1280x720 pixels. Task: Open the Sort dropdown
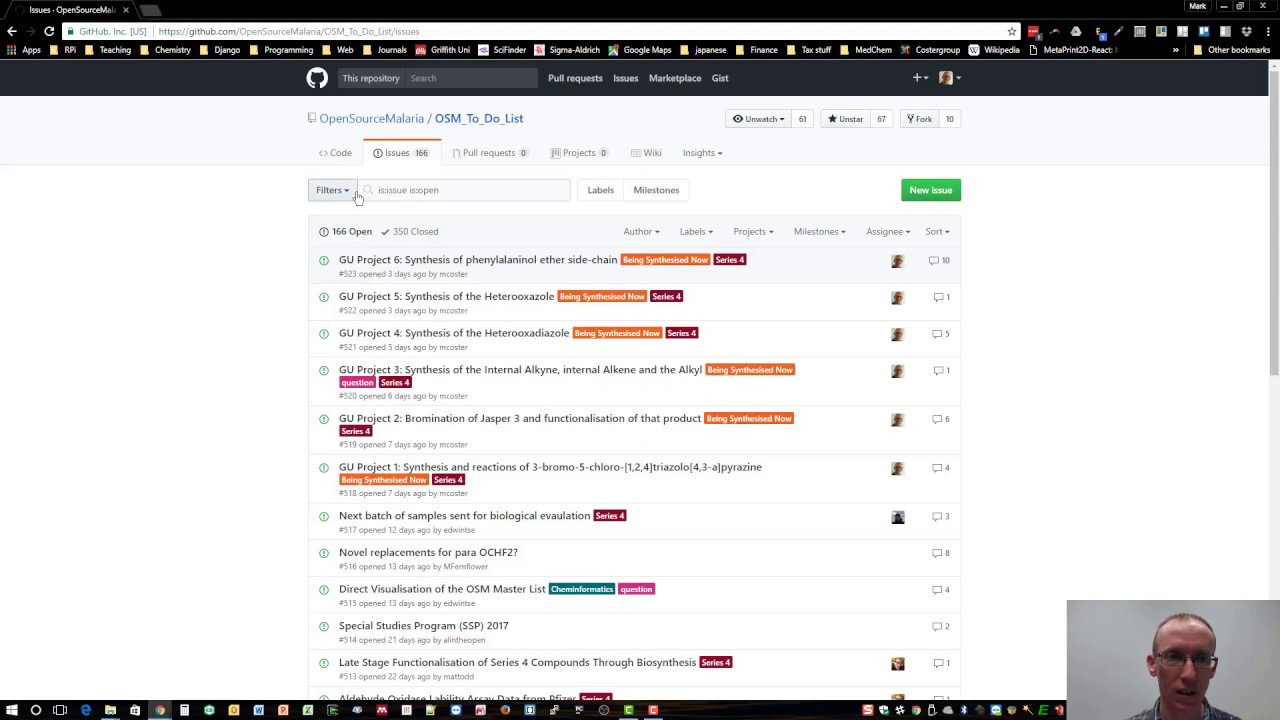[x=937, y=232]
